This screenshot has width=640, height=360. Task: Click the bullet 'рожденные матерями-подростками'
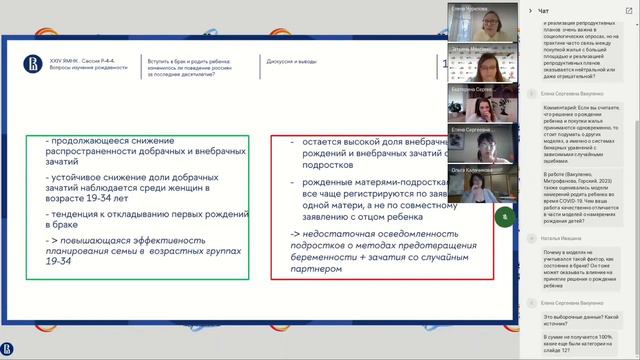coord(373,200)
